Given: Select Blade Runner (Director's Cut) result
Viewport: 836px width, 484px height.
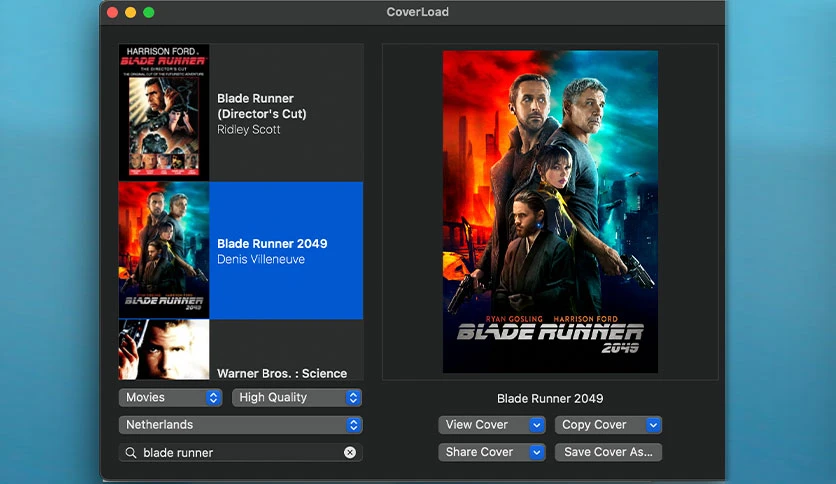Looking at the screenshot, I should (x=241, y=112).
